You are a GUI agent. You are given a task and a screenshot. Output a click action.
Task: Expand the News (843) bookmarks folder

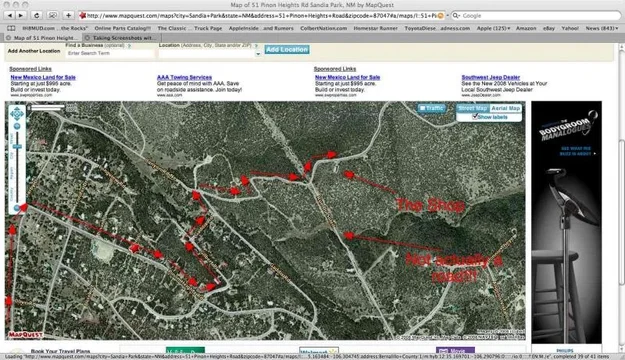pos(601,28)
